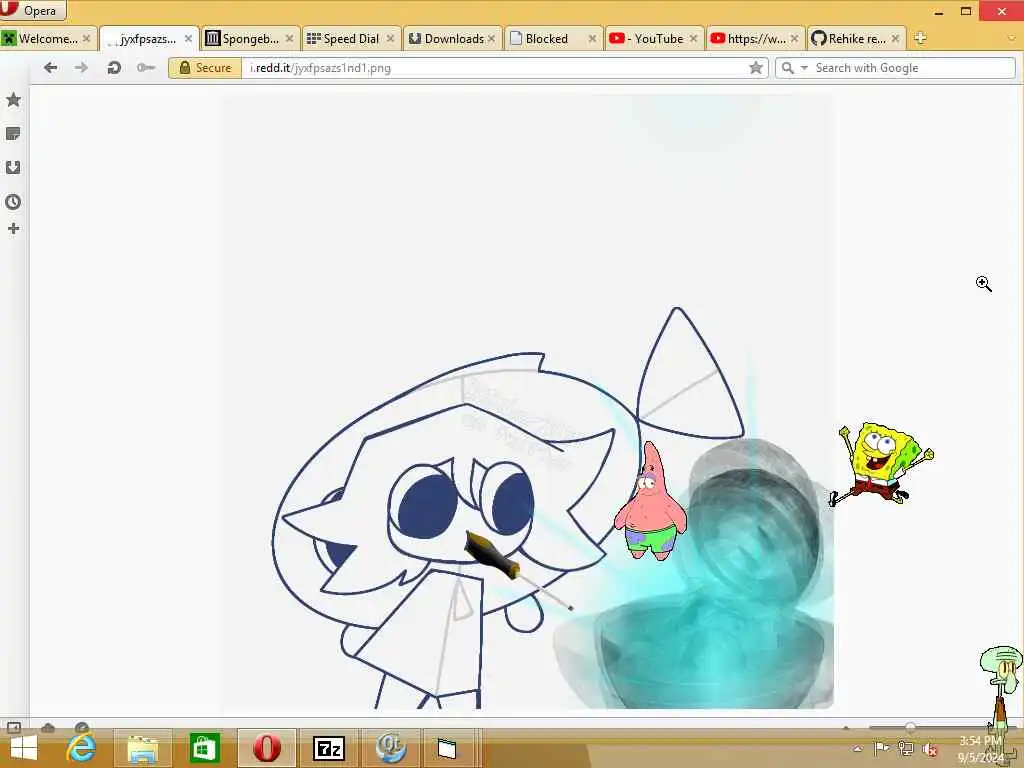Image resolution: width=1024 pixels, height=768 pixels.
Task: Switch to the '- YouTube' tab
Action: point(655,39)
